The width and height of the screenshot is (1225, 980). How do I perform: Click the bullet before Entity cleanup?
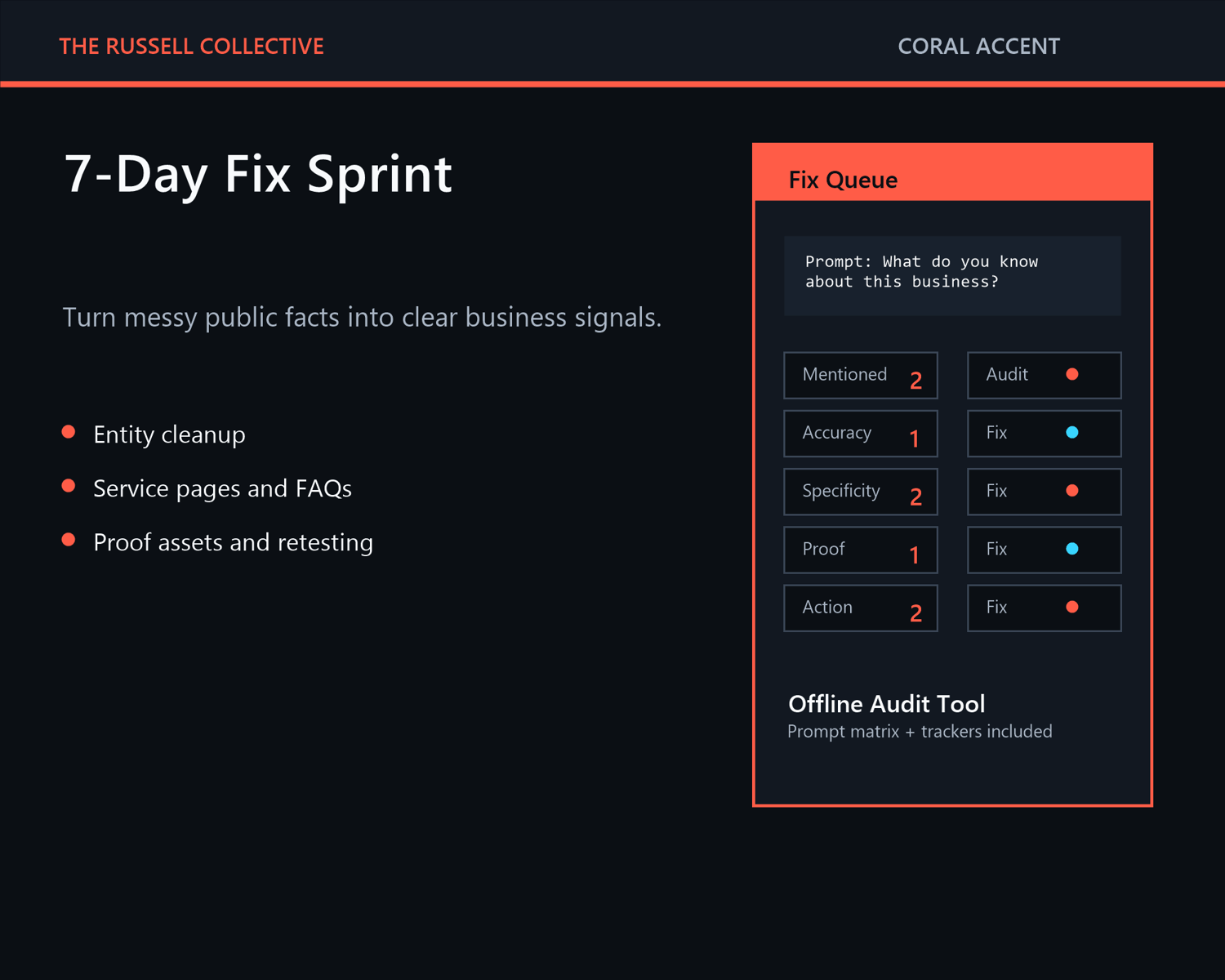point(69,432)
